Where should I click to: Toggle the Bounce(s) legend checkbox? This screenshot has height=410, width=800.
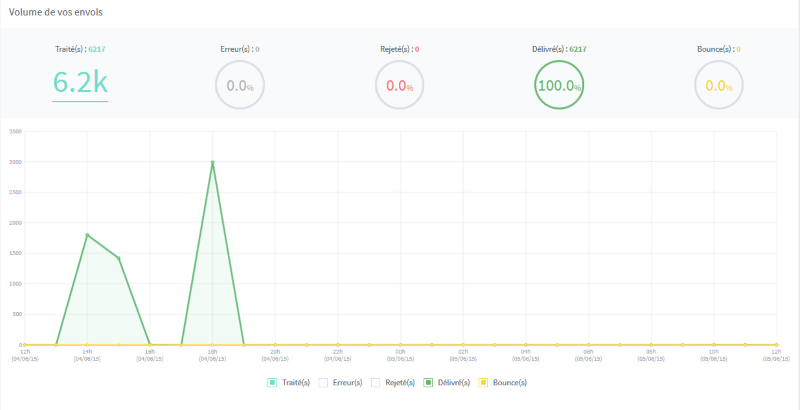(482, 382)
